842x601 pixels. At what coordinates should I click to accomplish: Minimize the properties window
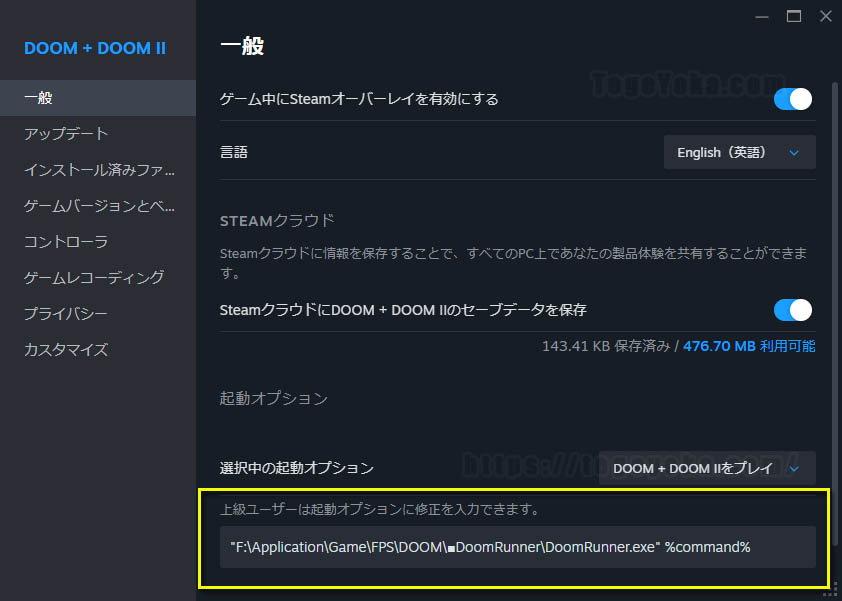[x=761, y=16]
